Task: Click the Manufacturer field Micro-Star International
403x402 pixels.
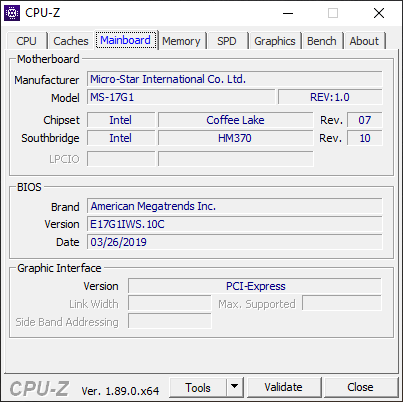Action: [235, 79]
